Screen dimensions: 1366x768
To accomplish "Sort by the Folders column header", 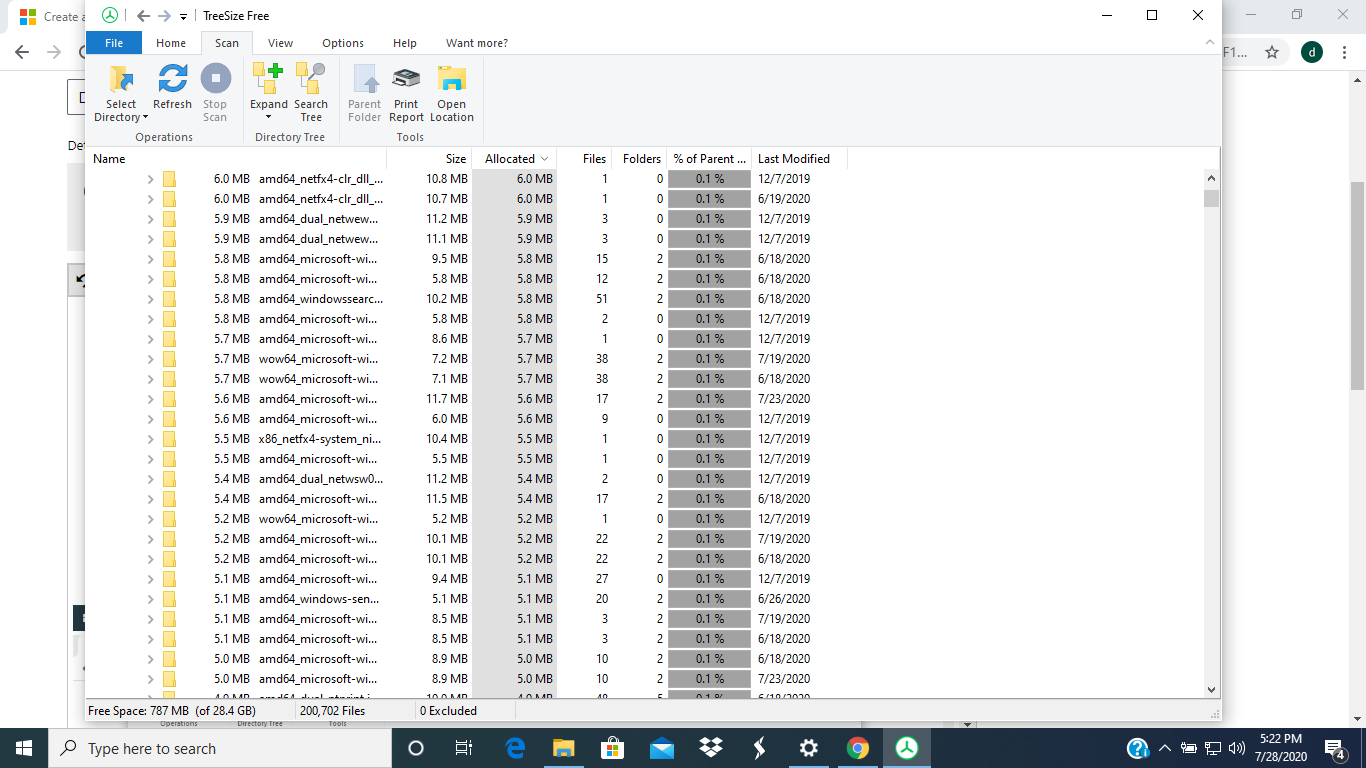I will (640, 158).
